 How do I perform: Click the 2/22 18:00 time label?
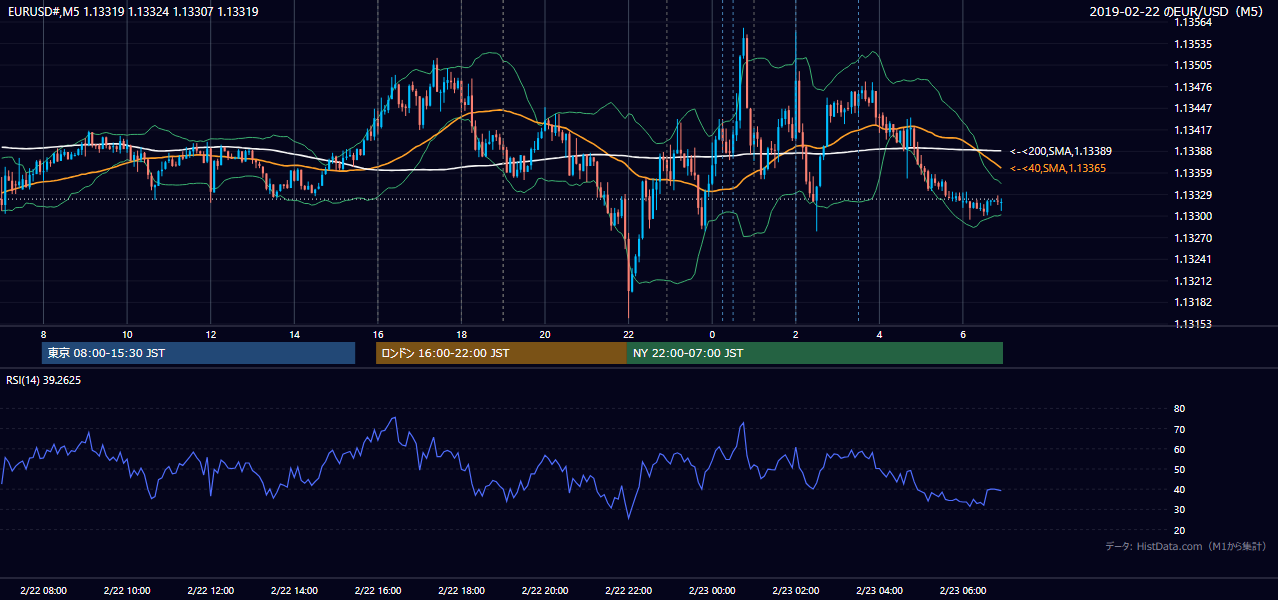461,591
